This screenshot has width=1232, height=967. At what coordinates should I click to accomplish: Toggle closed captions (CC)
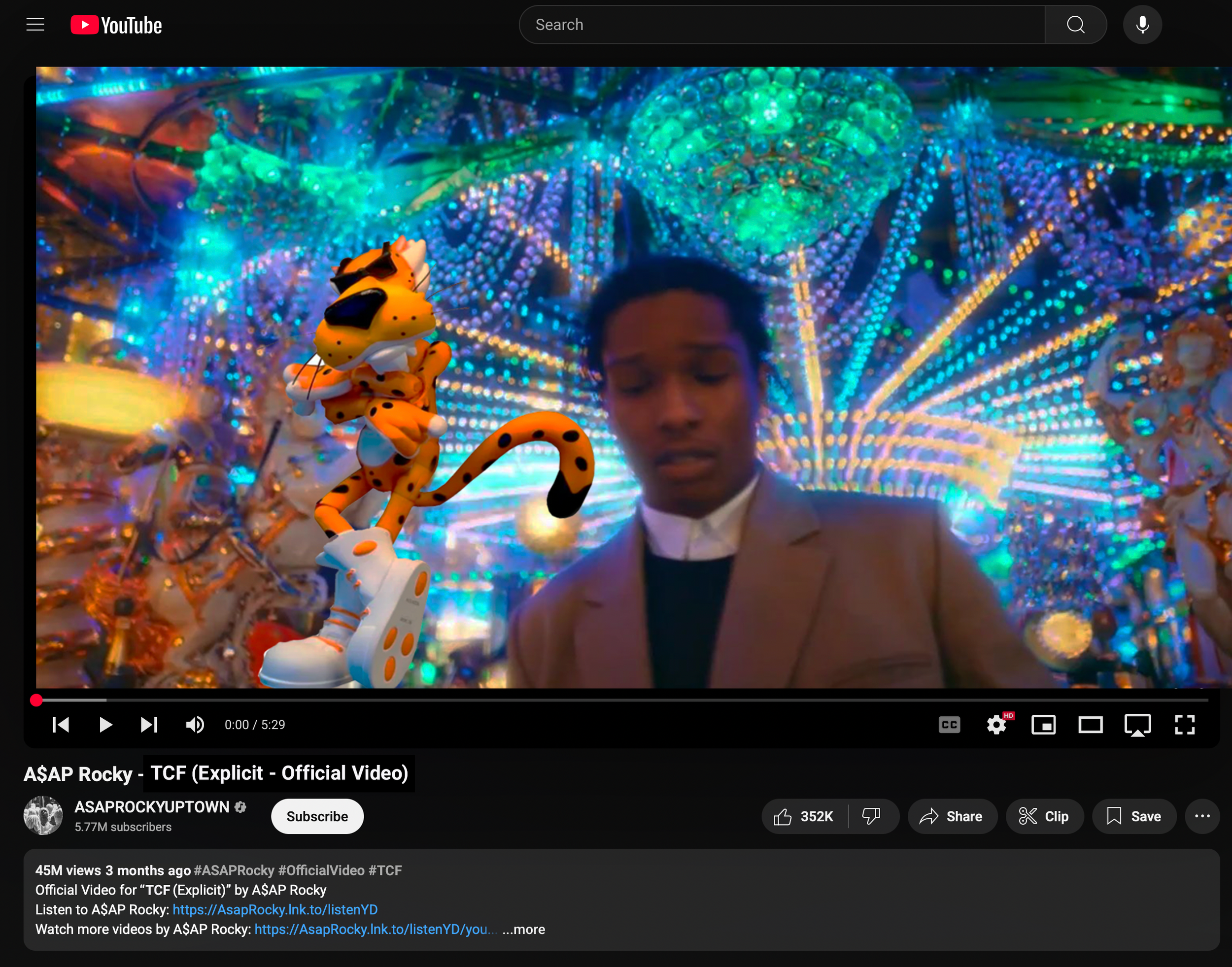[949, 725]
